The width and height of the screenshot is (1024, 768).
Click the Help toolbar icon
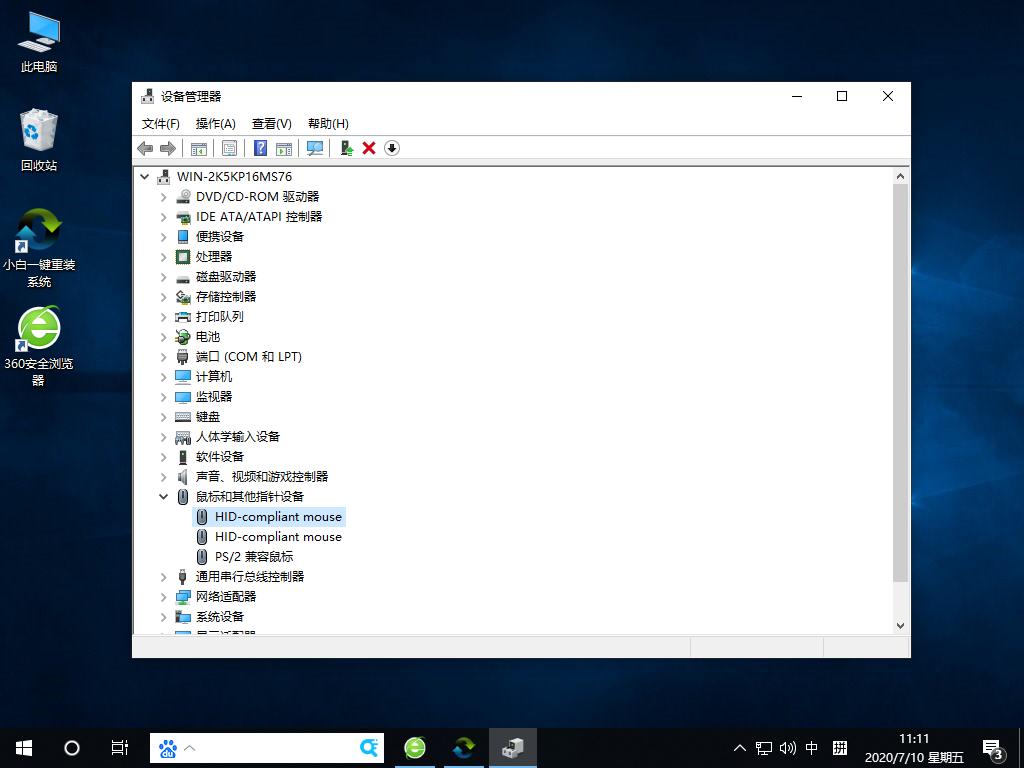tap(259, 148)
